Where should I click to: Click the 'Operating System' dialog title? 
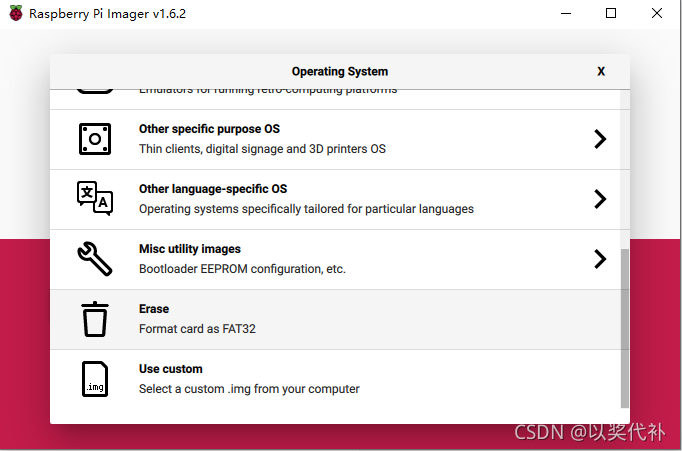[340, 71]
